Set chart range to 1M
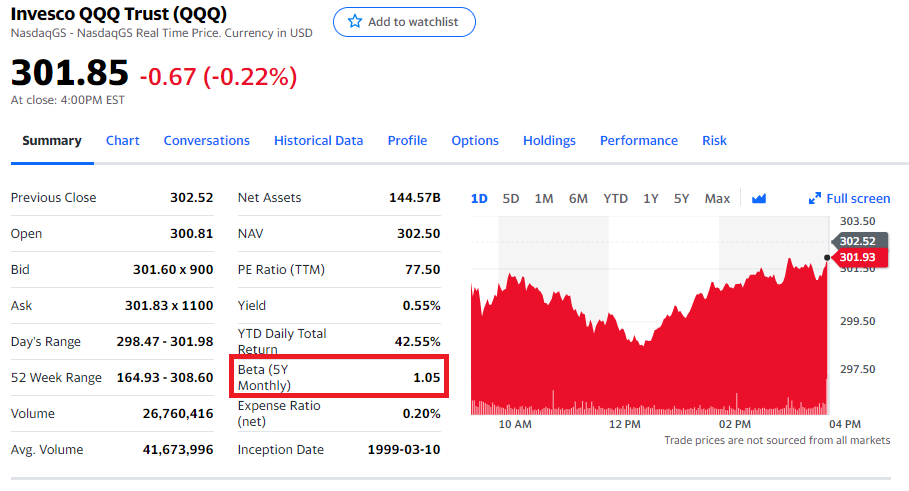Image resolution: width=909 pixels, height=491 pixels. click(544, 199)
